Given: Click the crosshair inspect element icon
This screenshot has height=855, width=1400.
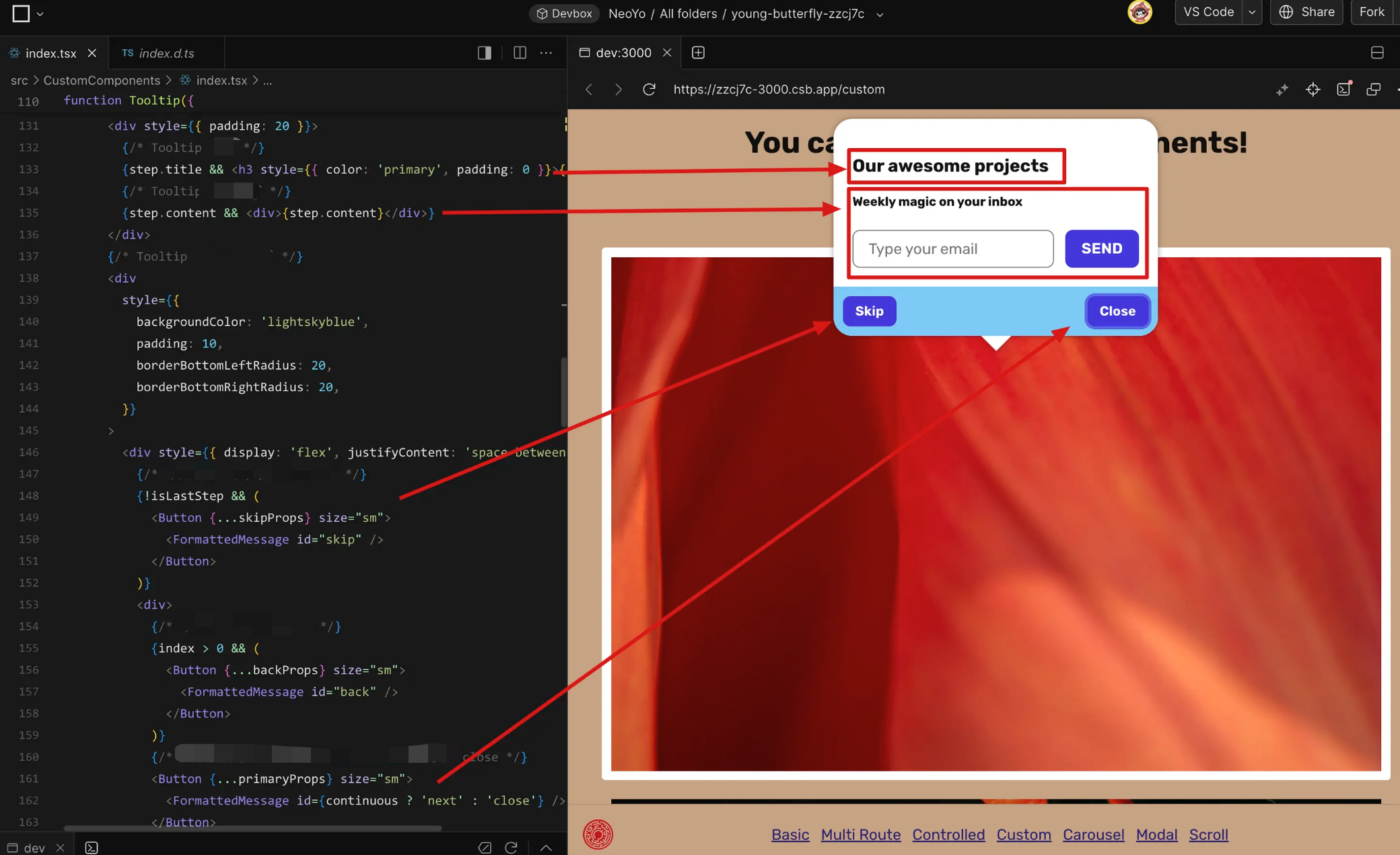Looking at the screenshot, I should [1312, 90].
